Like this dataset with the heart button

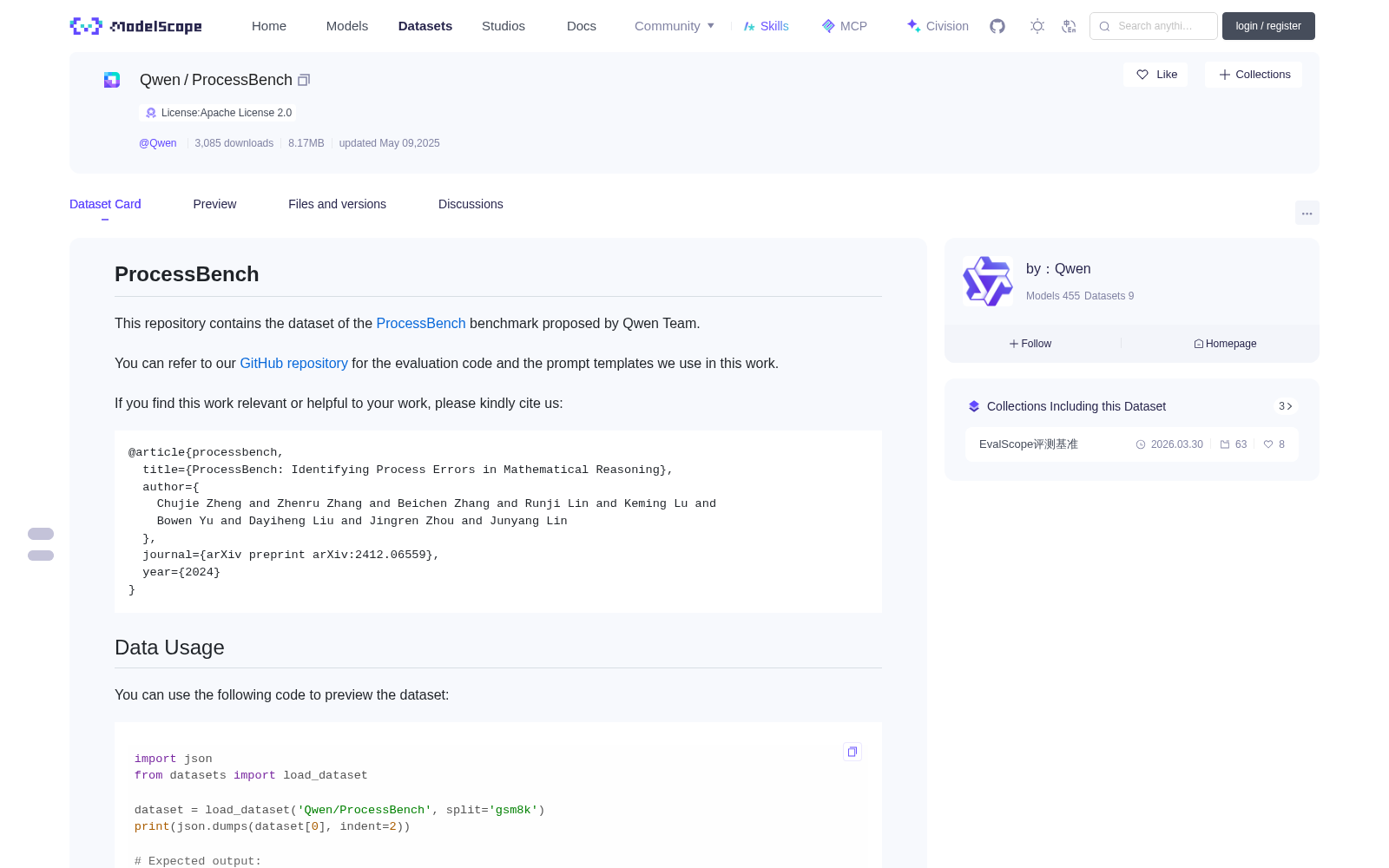click(x=1155, y=75)
